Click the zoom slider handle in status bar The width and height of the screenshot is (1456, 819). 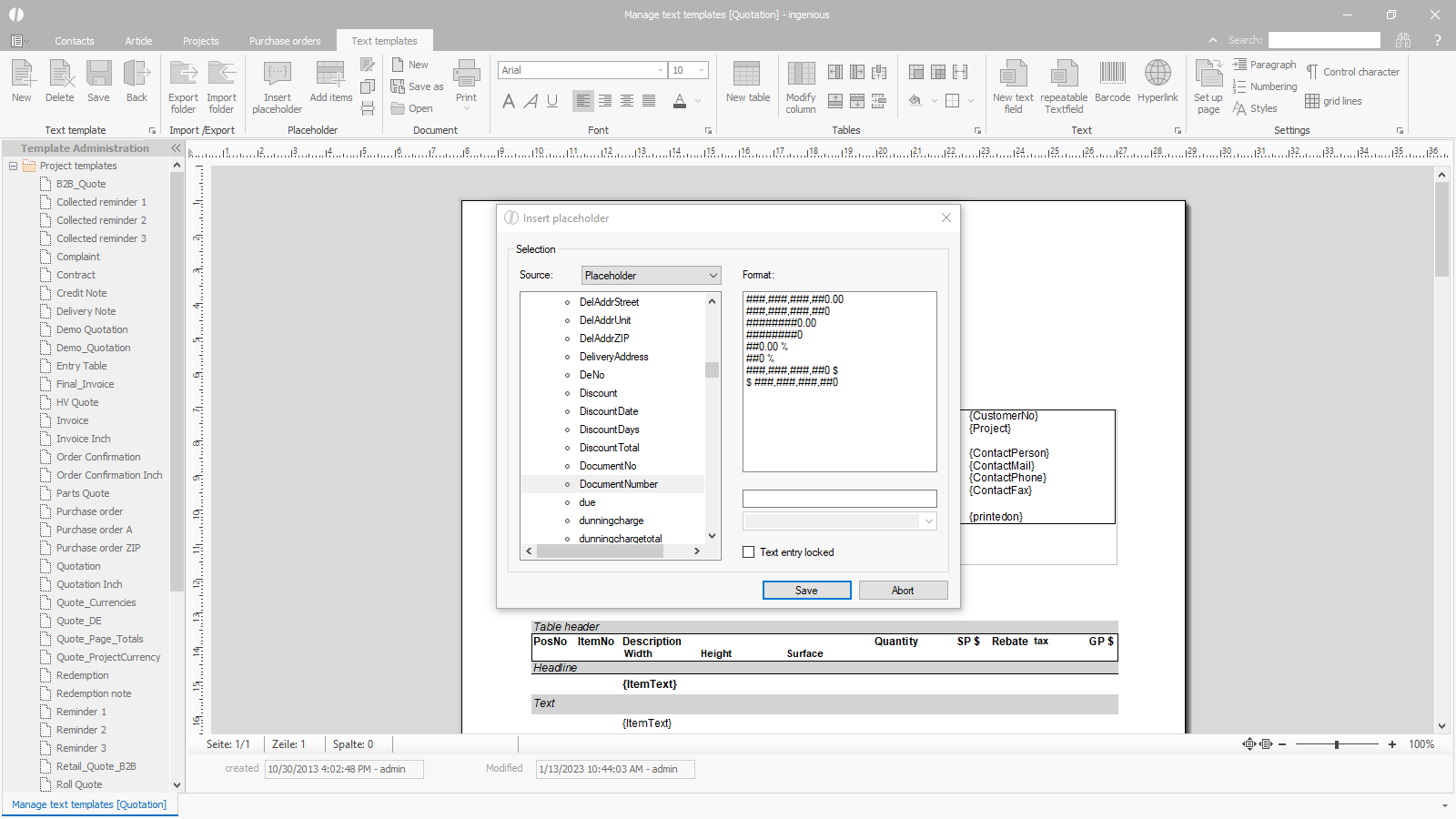coord(1336,744)
